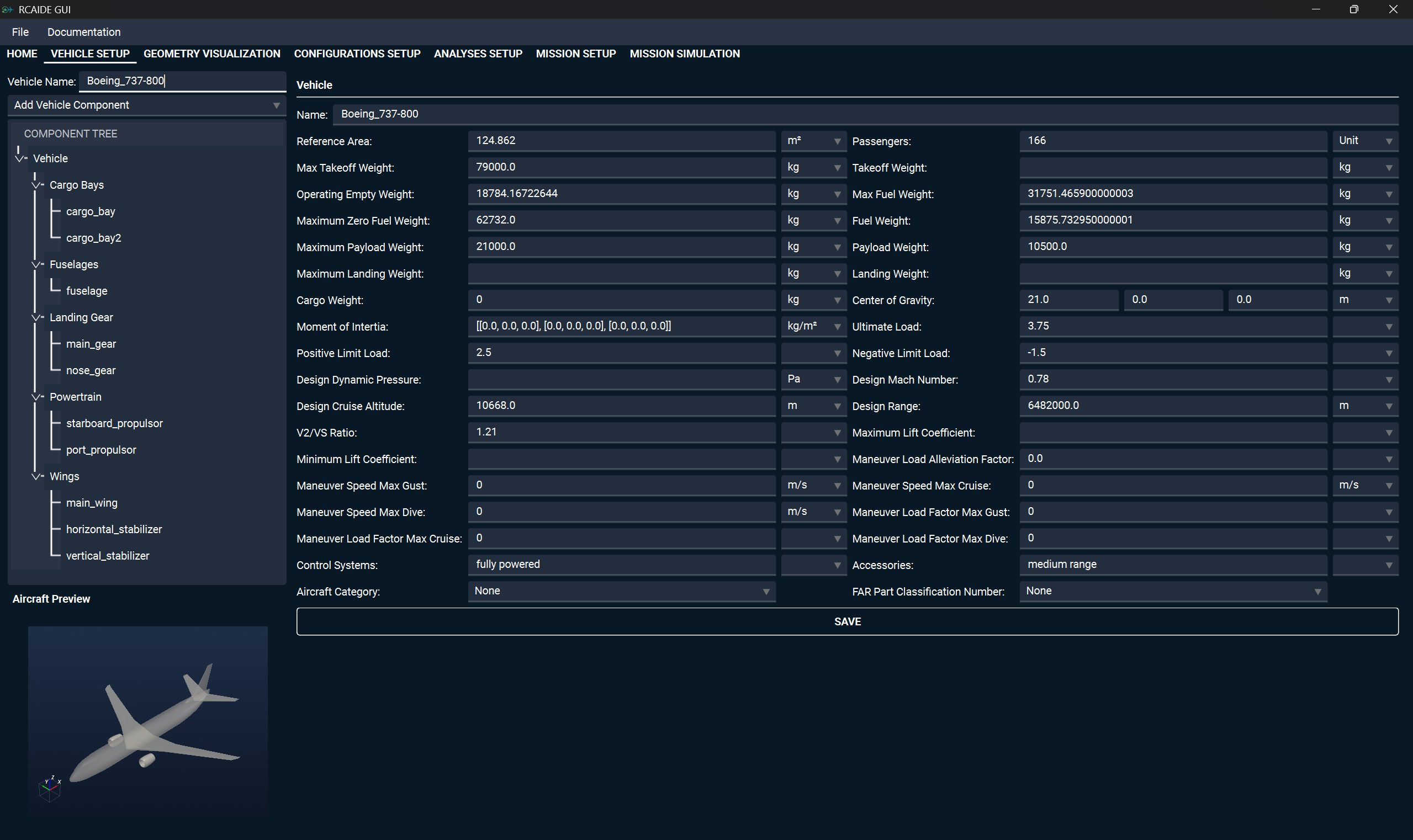Click the empty Takeoff Weight field
Image resolution: width=1413 pixels, height=840 pixels.
(x=1173, y=168)
